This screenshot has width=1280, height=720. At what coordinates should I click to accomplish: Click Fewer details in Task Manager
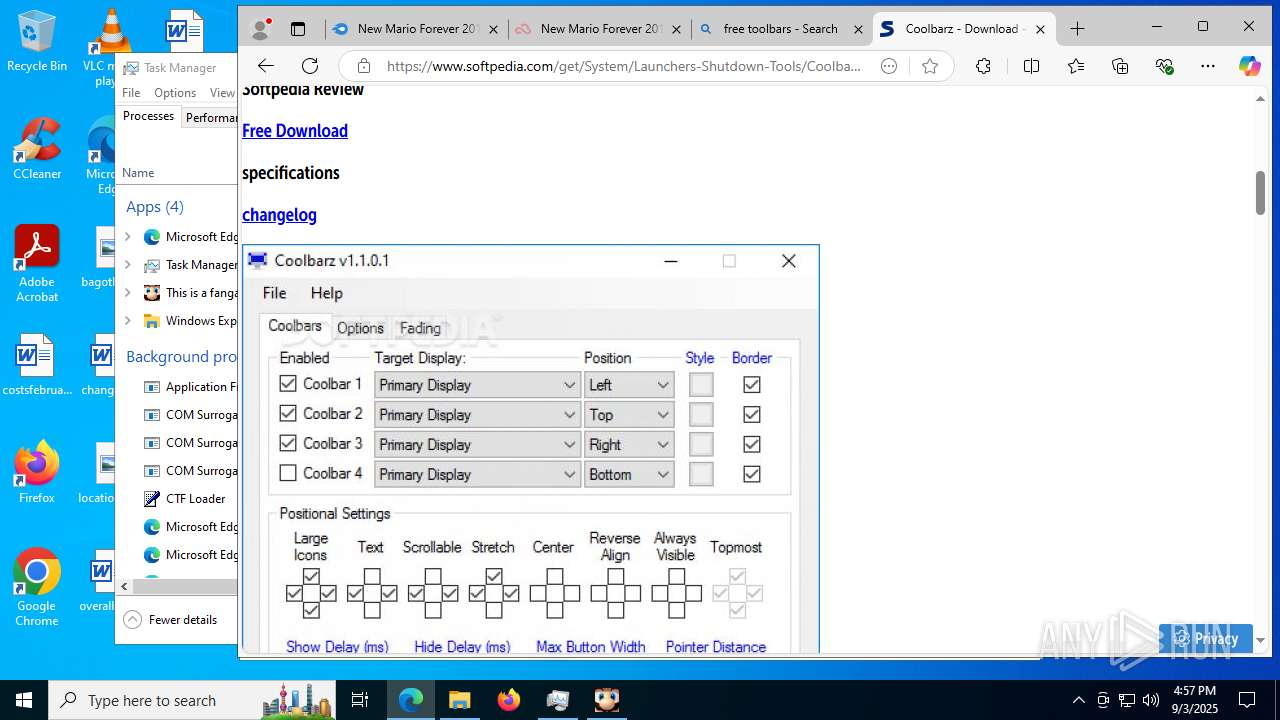(171, 620)
